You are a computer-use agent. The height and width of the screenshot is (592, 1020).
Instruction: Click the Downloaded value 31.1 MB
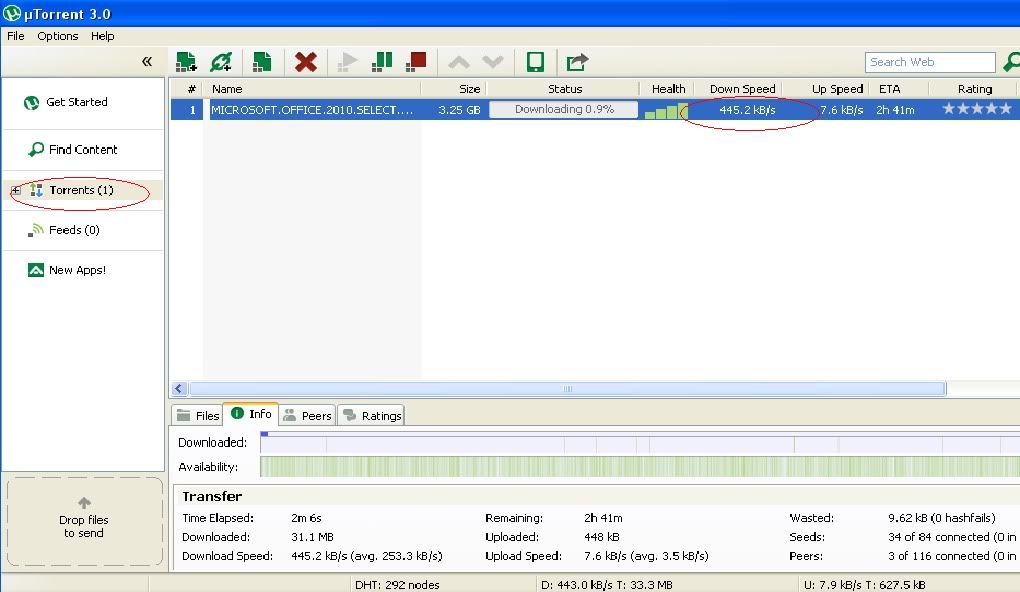coord(312,537)
